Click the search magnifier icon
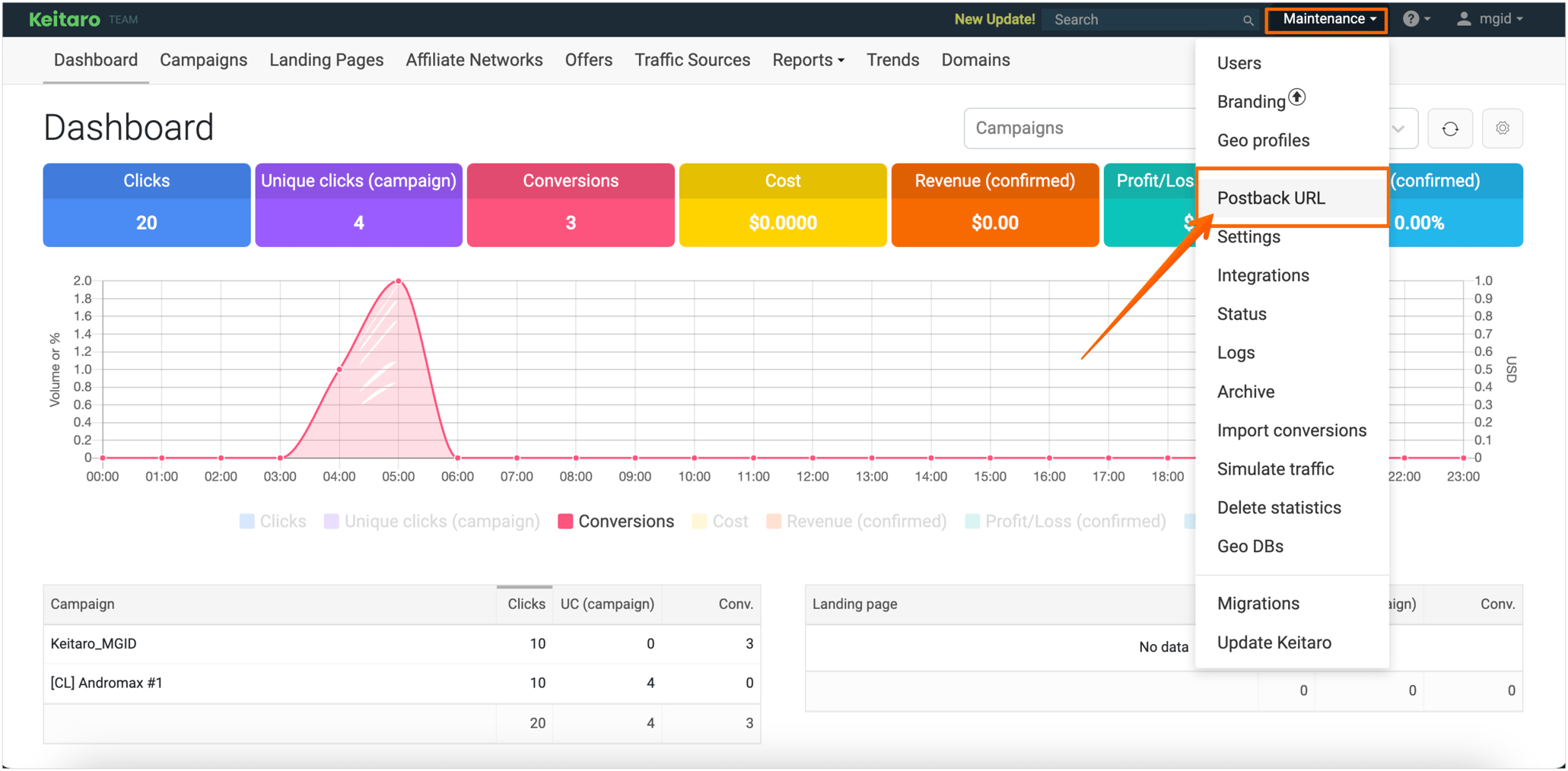 tap(1248, 20)
